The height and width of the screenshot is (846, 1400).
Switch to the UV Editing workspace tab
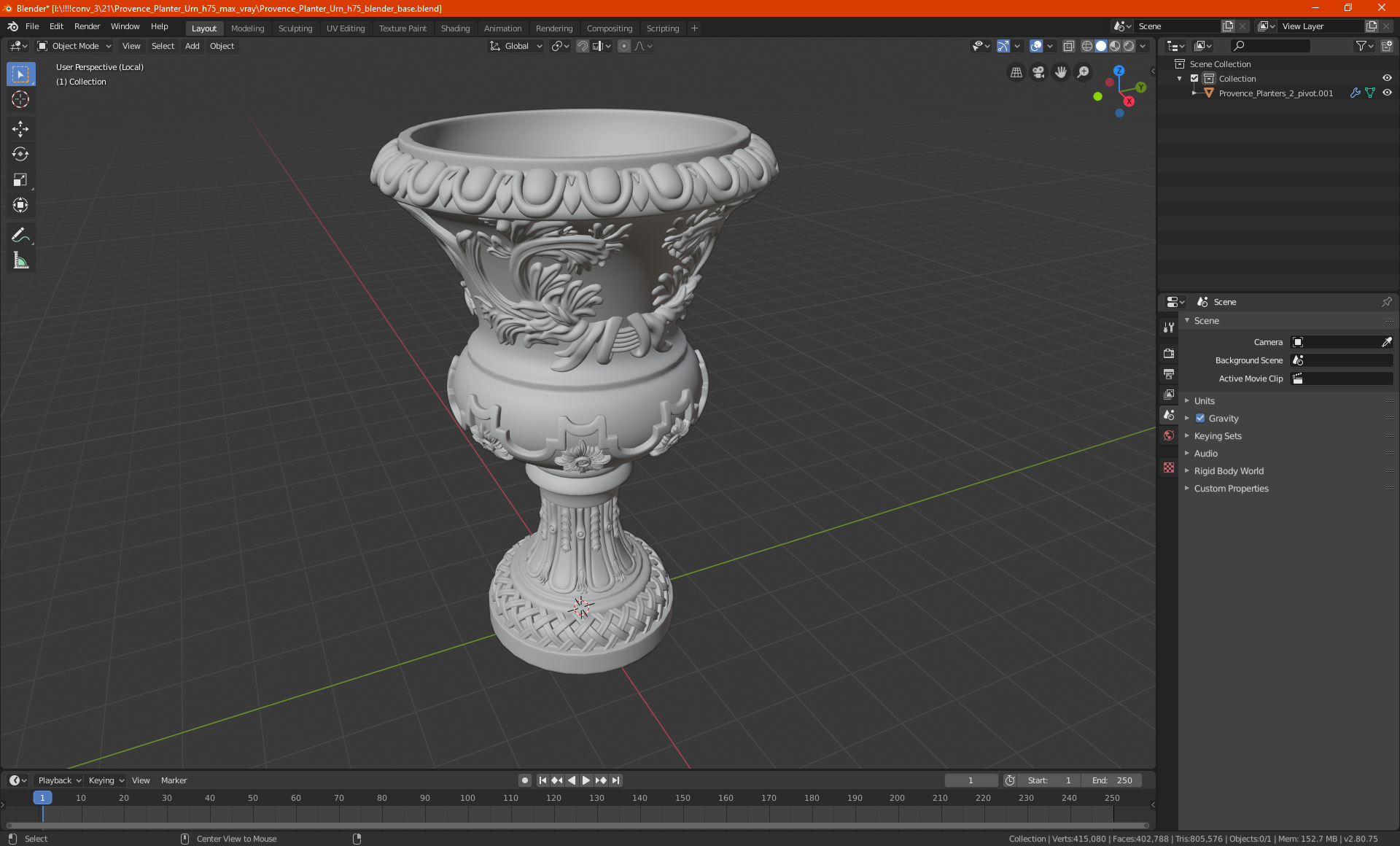[x=346, y=28]
